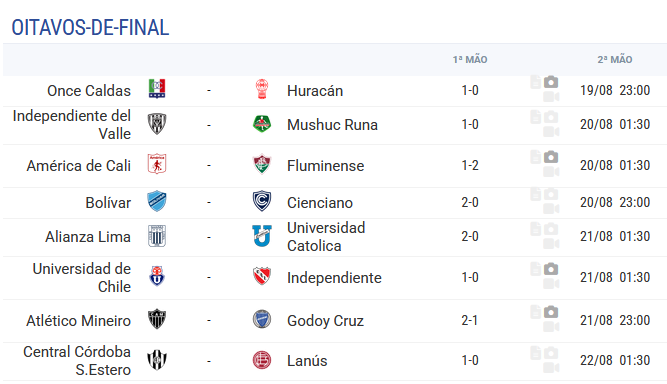Image resolution: width=667 pixels, height=384 pixels.
Task: Open the Once Caldas team crest
Action: (x=157, y=89)
